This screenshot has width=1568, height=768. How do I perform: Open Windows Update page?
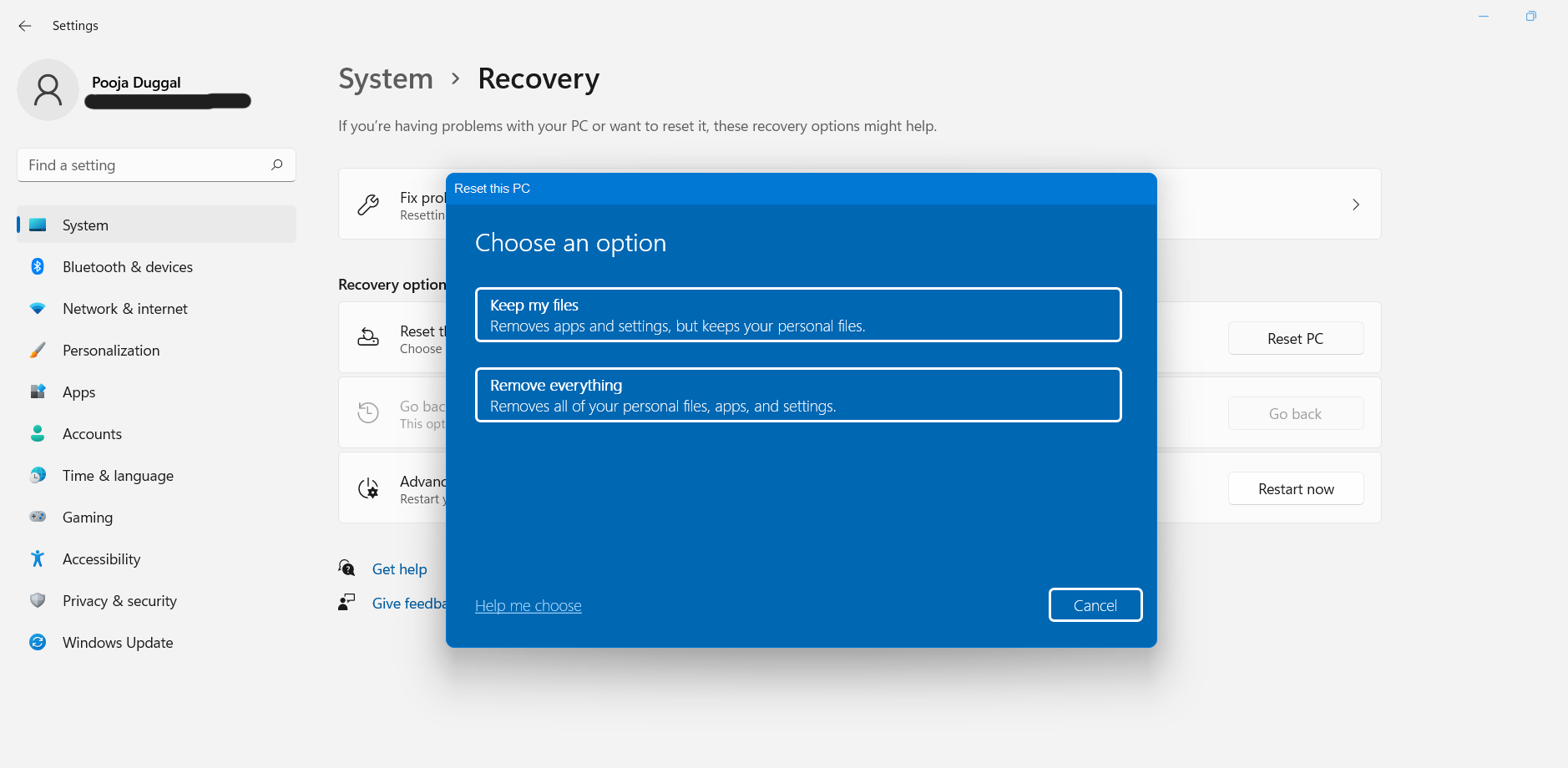[156, 642]
